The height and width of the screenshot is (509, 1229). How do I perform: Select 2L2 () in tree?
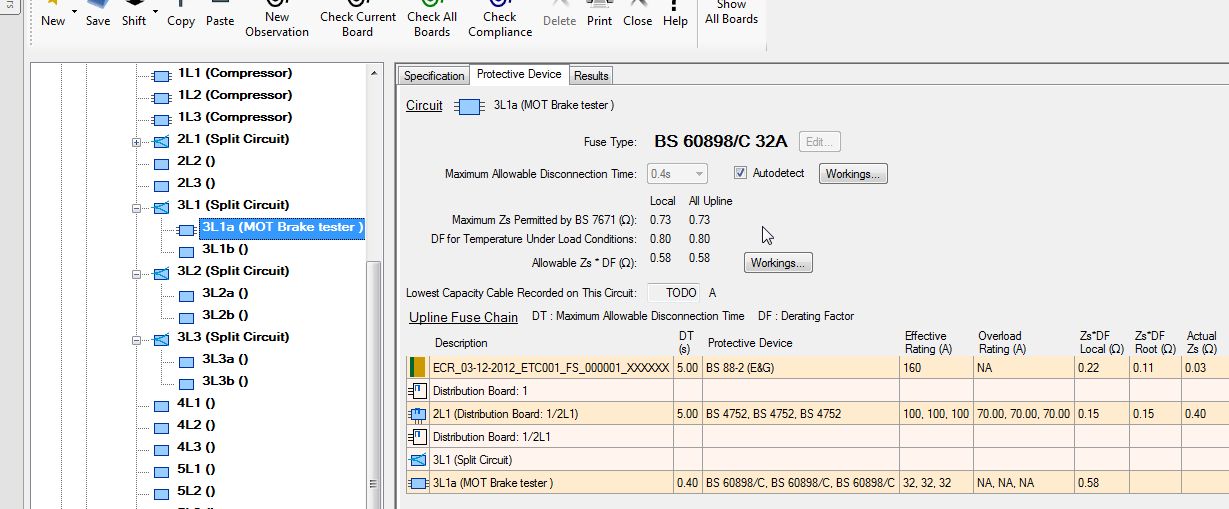coord(196,161)
